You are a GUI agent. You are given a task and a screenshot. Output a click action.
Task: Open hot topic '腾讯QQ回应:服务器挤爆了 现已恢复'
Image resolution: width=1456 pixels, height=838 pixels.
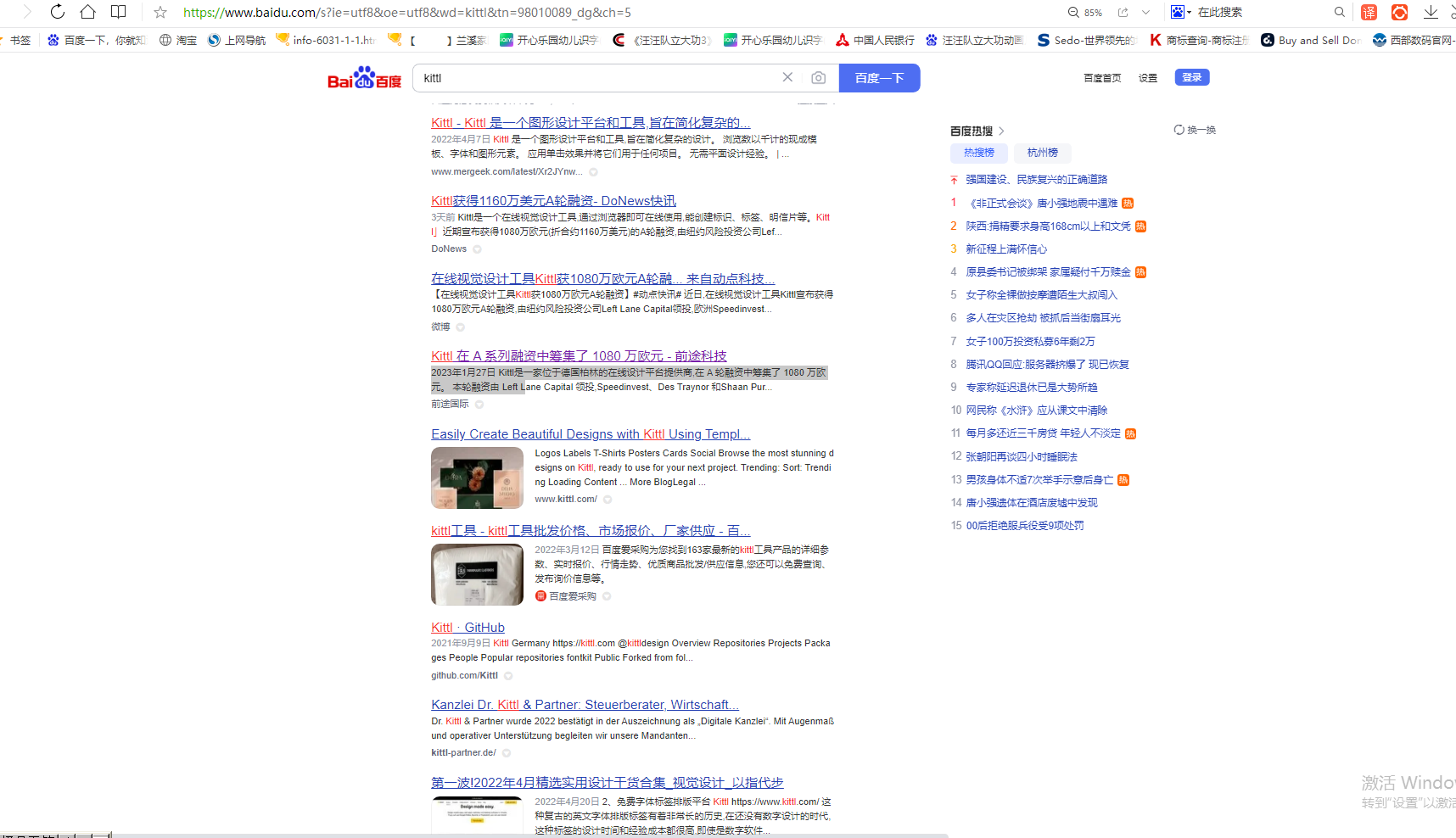[1048, 365]
